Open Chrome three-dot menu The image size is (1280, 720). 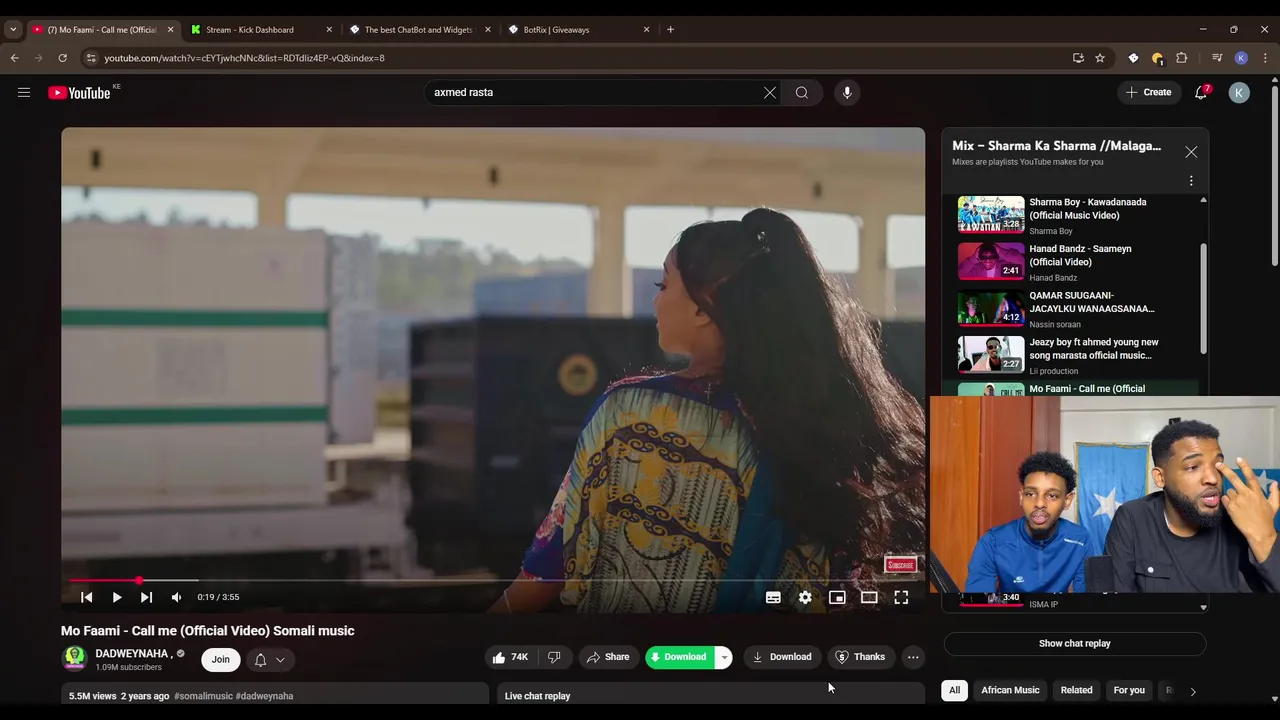click(1265, 58)
